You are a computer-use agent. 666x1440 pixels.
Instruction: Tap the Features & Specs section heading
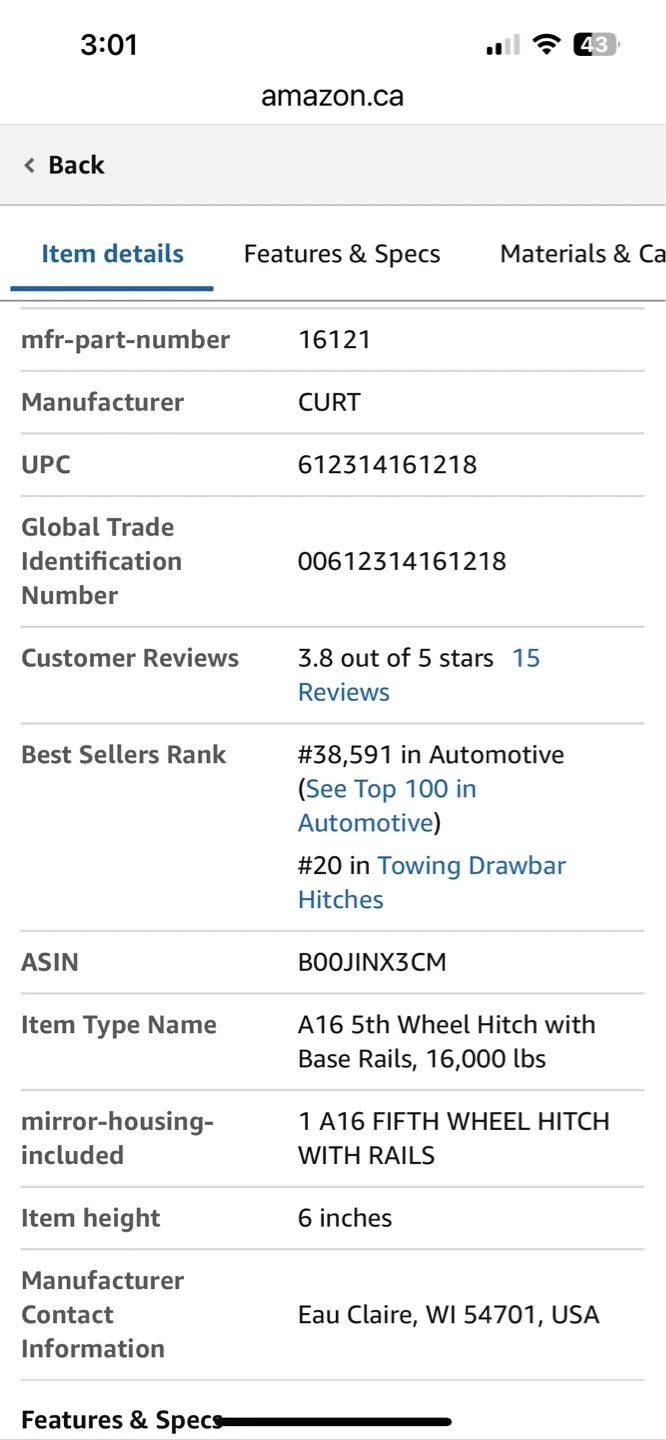(x=121, y=1420)
